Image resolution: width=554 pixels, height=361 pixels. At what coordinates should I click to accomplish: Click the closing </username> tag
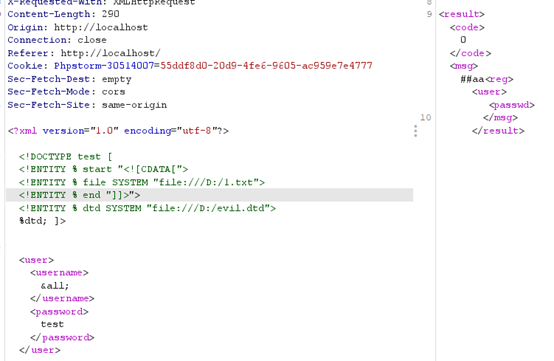[62, 298]
